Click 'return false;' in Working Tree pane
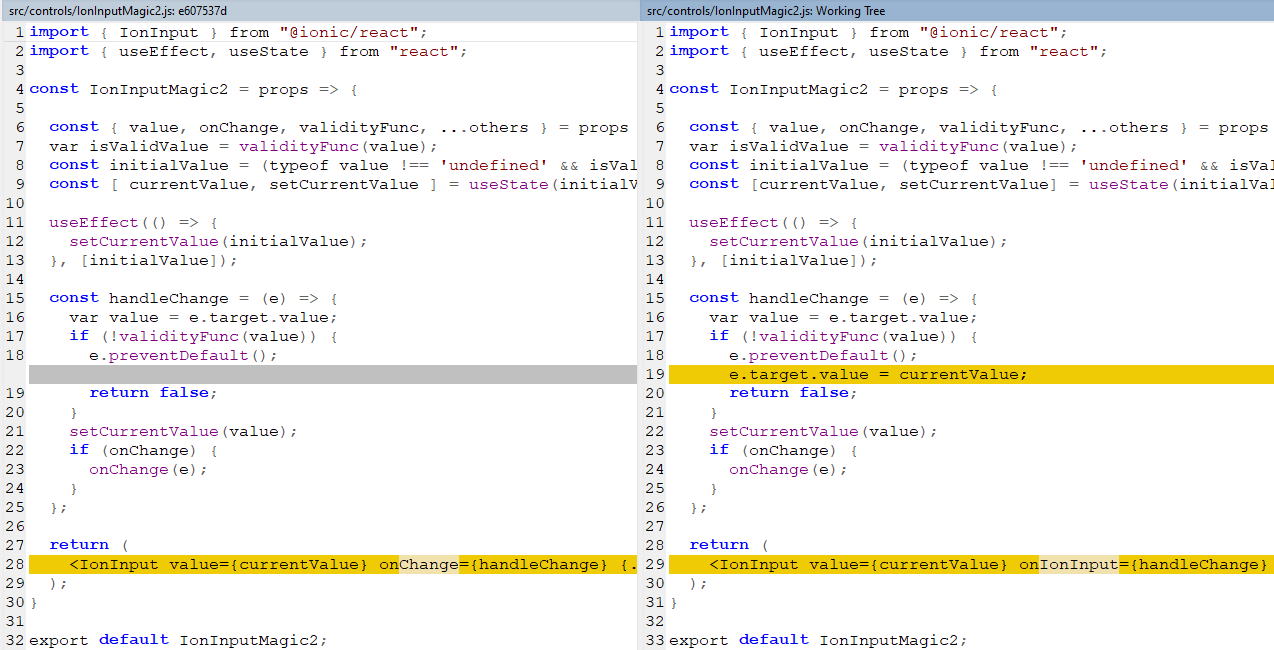 793,393
